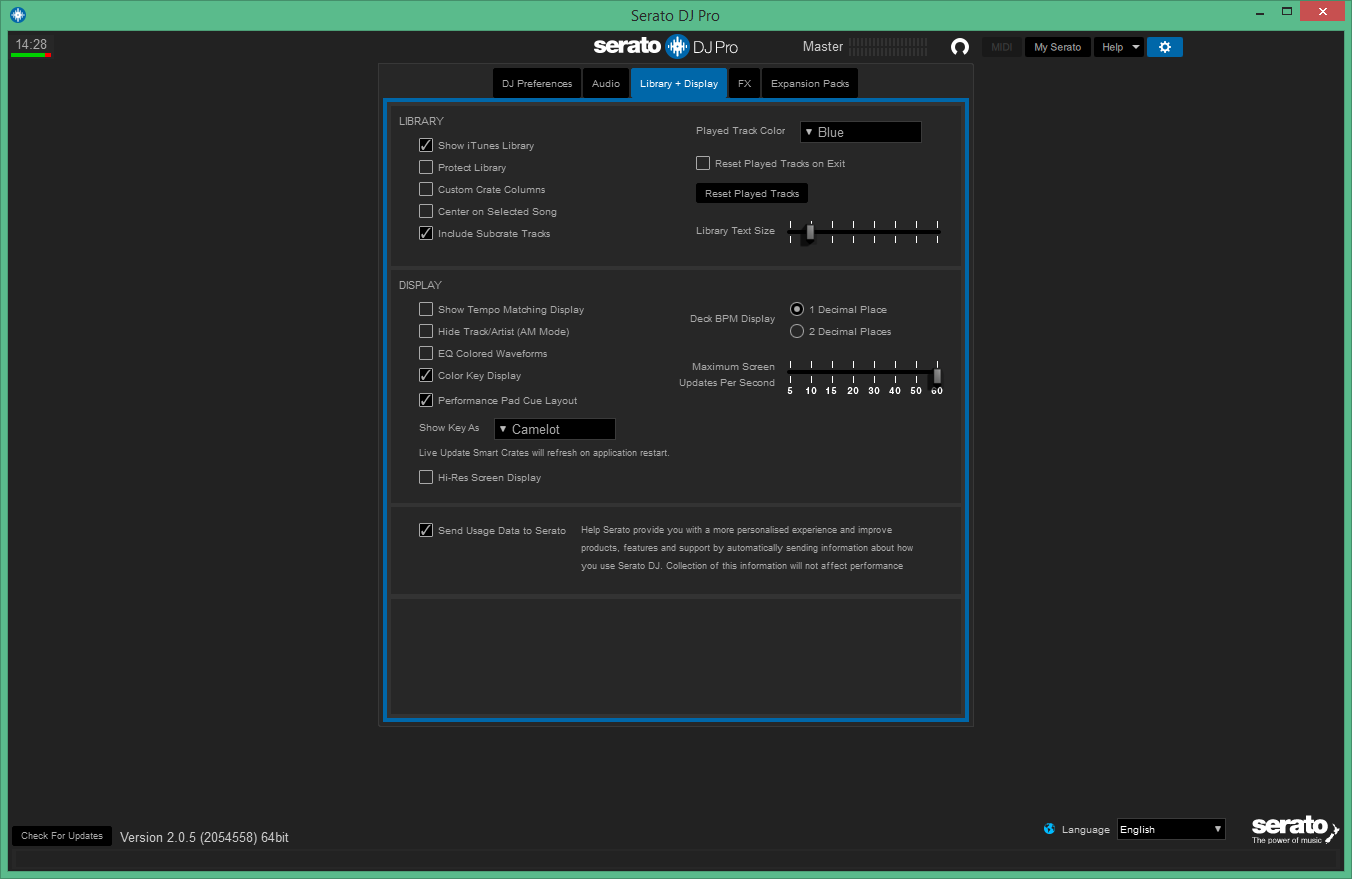Click the Live Update Smart Crates note

pos(544,453)
